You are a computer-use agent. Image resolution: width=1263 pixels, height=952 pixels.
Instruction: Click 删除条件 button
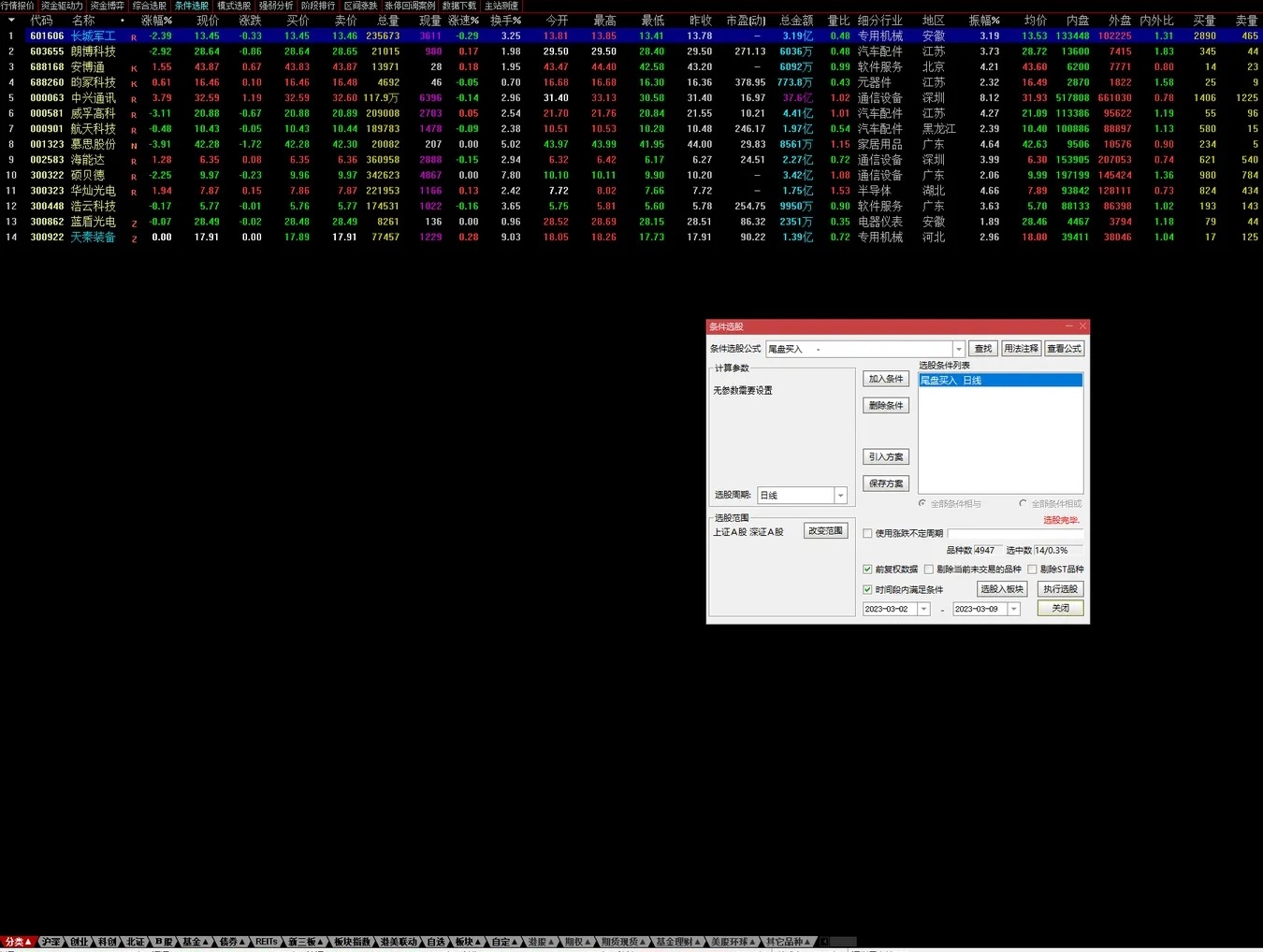point(885,406)
